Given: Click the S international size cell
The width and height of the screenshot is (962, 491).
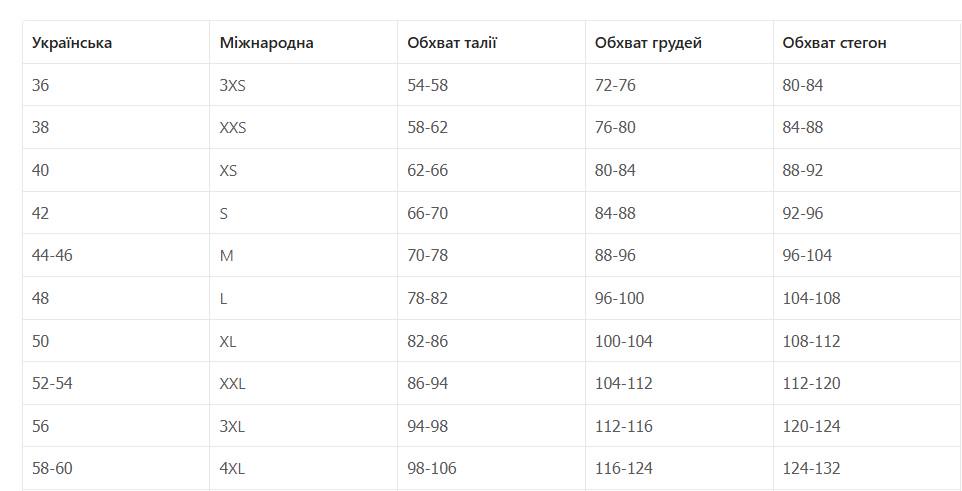Looking at the screenshot, I should [224, 213].
